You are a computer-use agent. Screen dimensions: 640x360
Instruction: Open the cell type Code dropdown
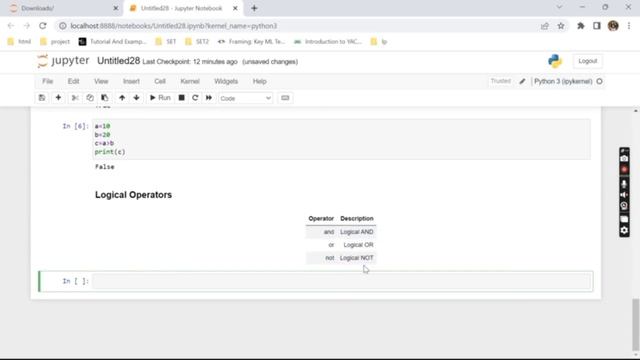[245, 98]
